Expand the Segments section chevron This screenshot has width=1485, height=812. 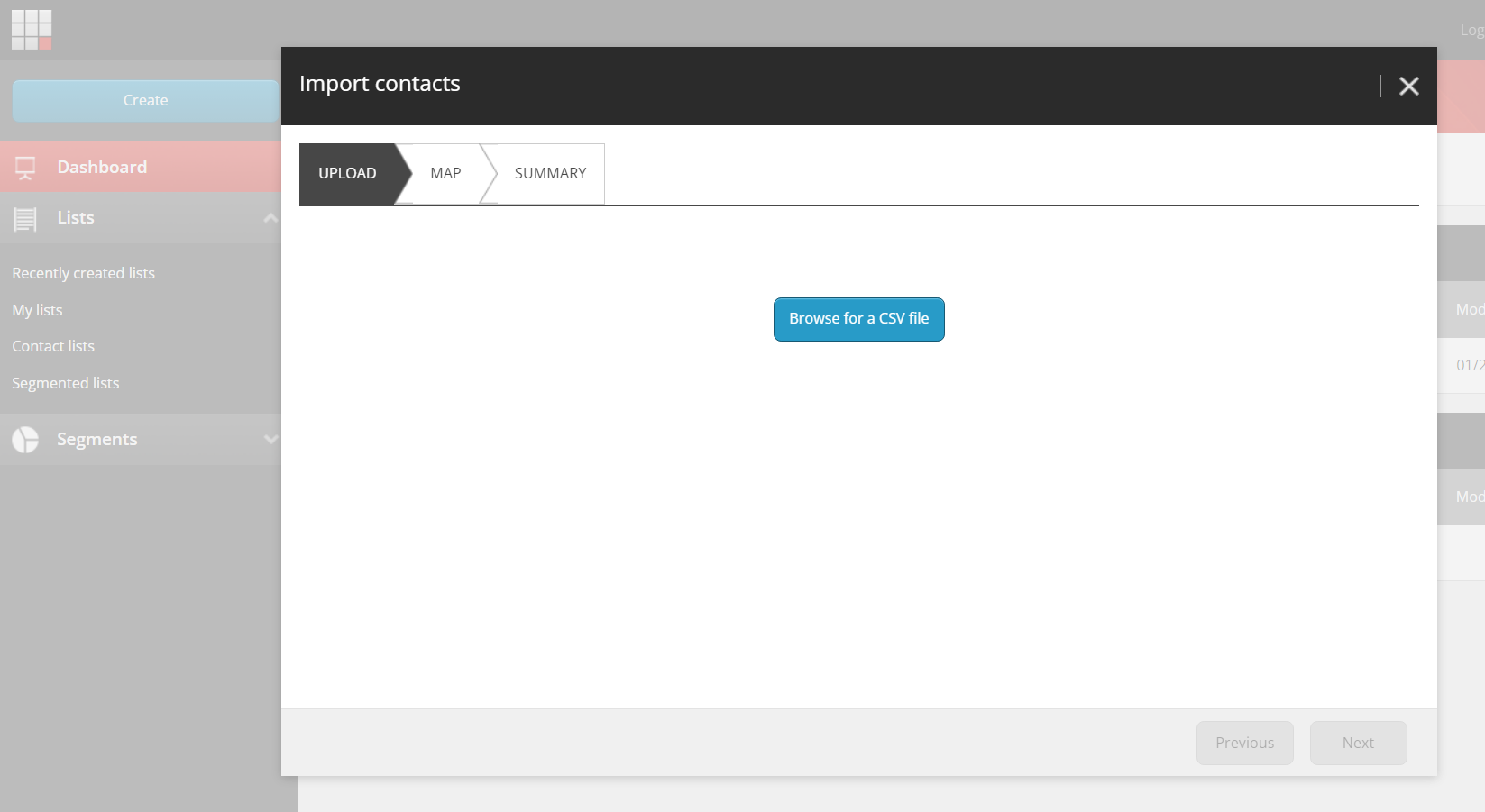tap(270, 439)
